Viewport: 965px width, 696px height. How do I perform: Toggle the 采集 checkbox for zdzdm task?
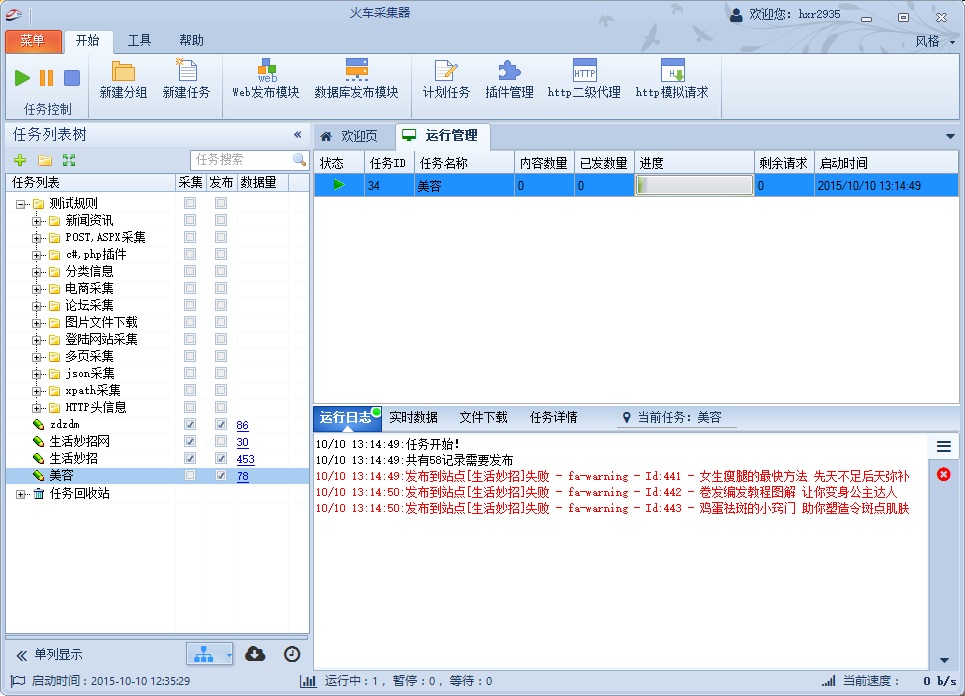click(x=190, y=425)
